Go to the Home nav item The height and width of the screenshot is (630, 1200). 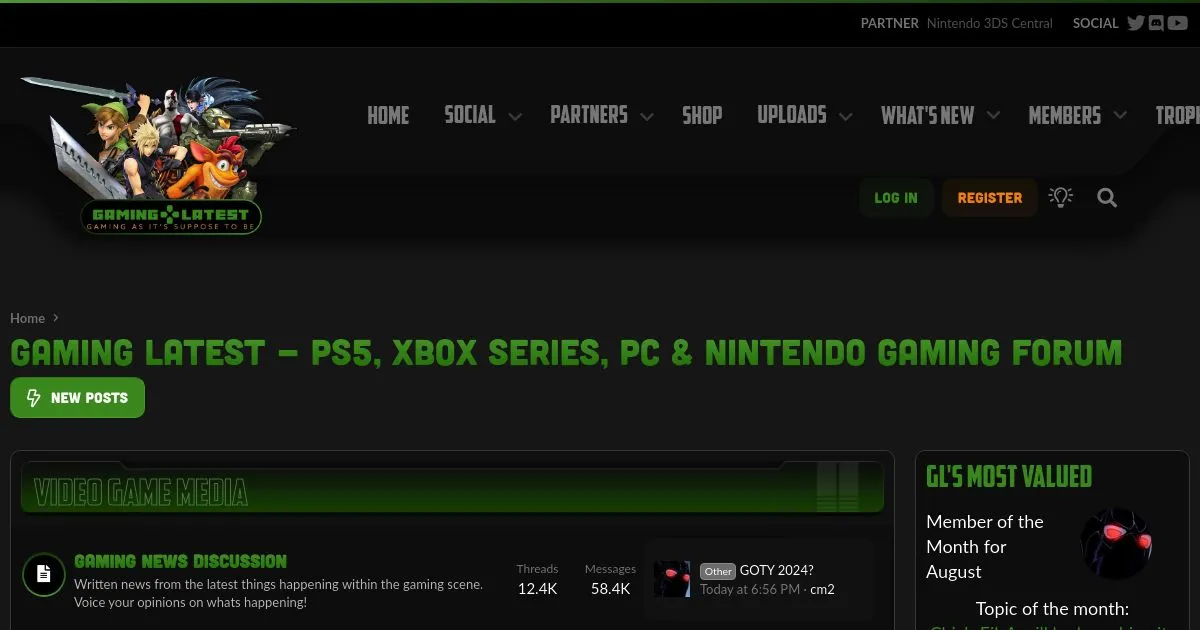tap(388, 116)
